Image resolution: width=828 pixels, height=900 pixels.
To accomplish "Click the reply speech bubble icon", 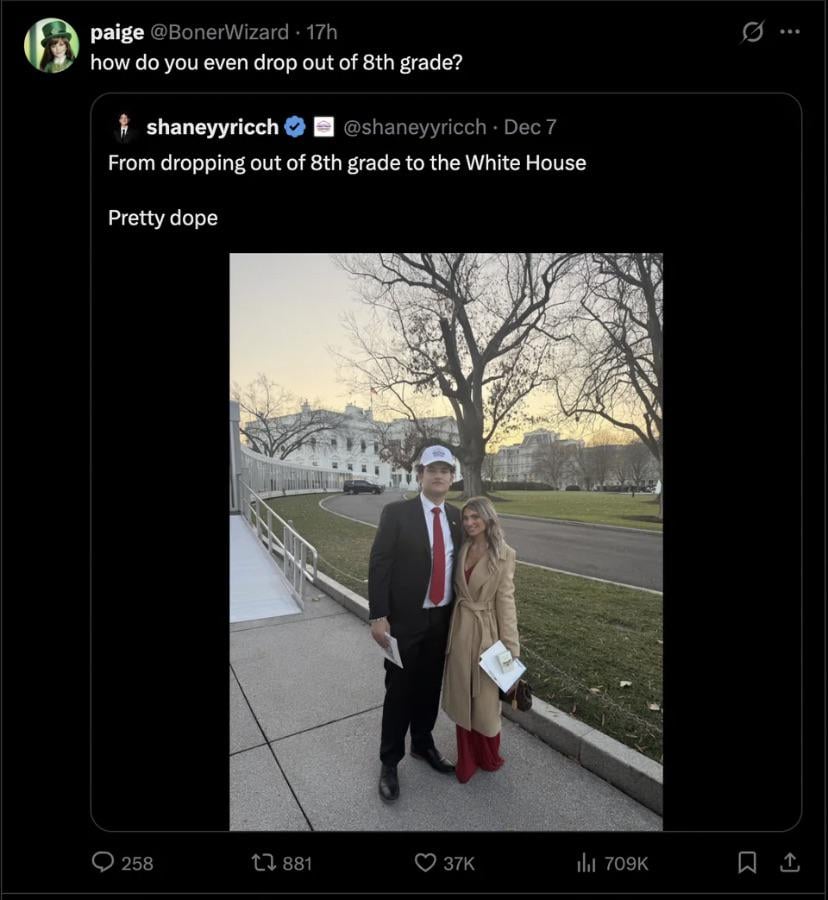I will tap(103, 862).
